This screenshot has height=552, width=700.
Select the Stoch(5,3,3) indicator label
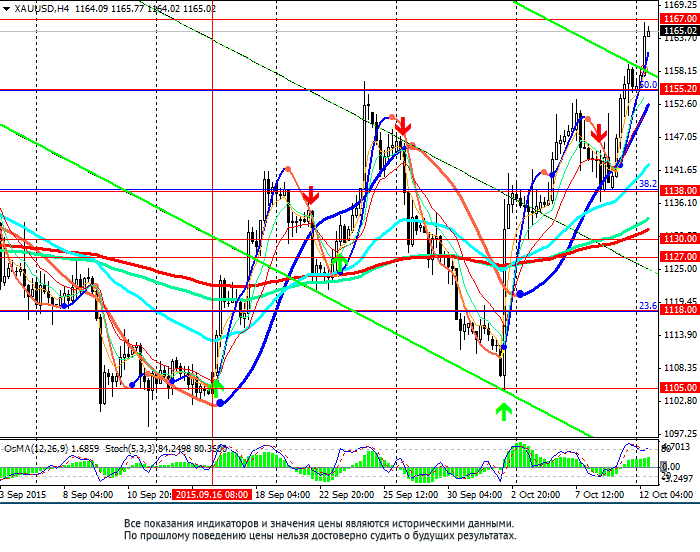129,448
